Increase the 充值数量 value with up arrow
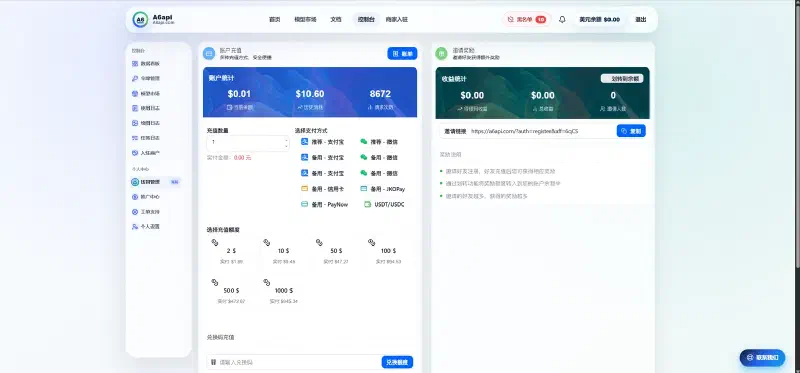 [286, 139]
